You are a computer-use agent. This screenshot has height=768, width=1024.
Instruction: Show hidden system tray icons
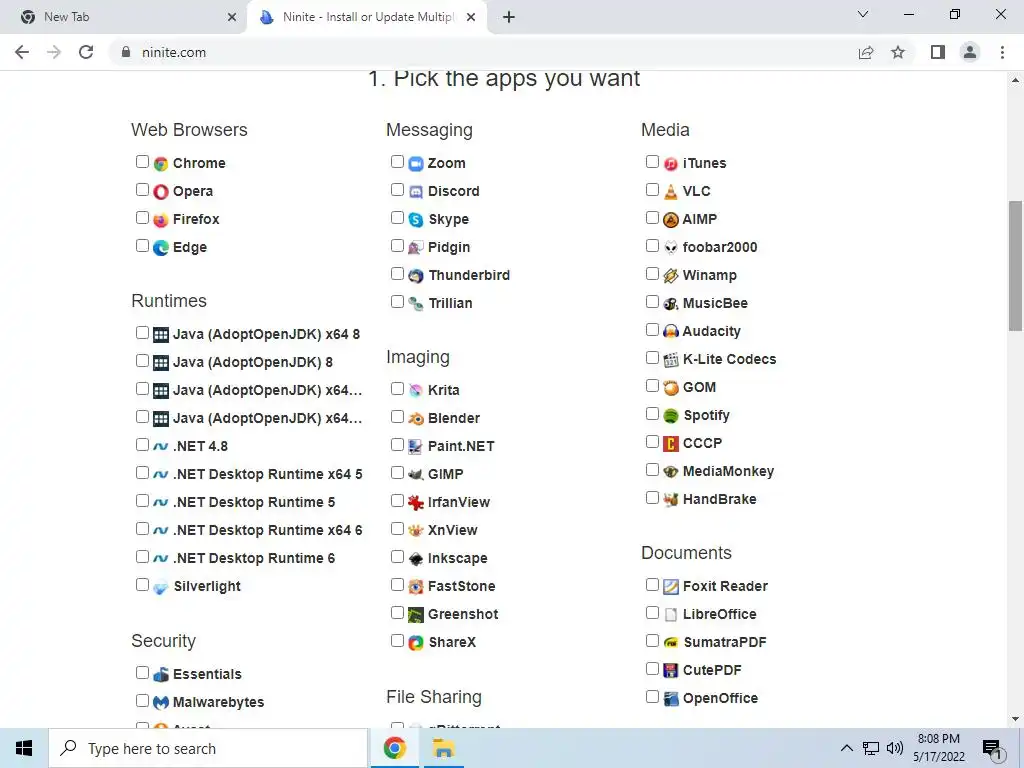click(846, 748)
